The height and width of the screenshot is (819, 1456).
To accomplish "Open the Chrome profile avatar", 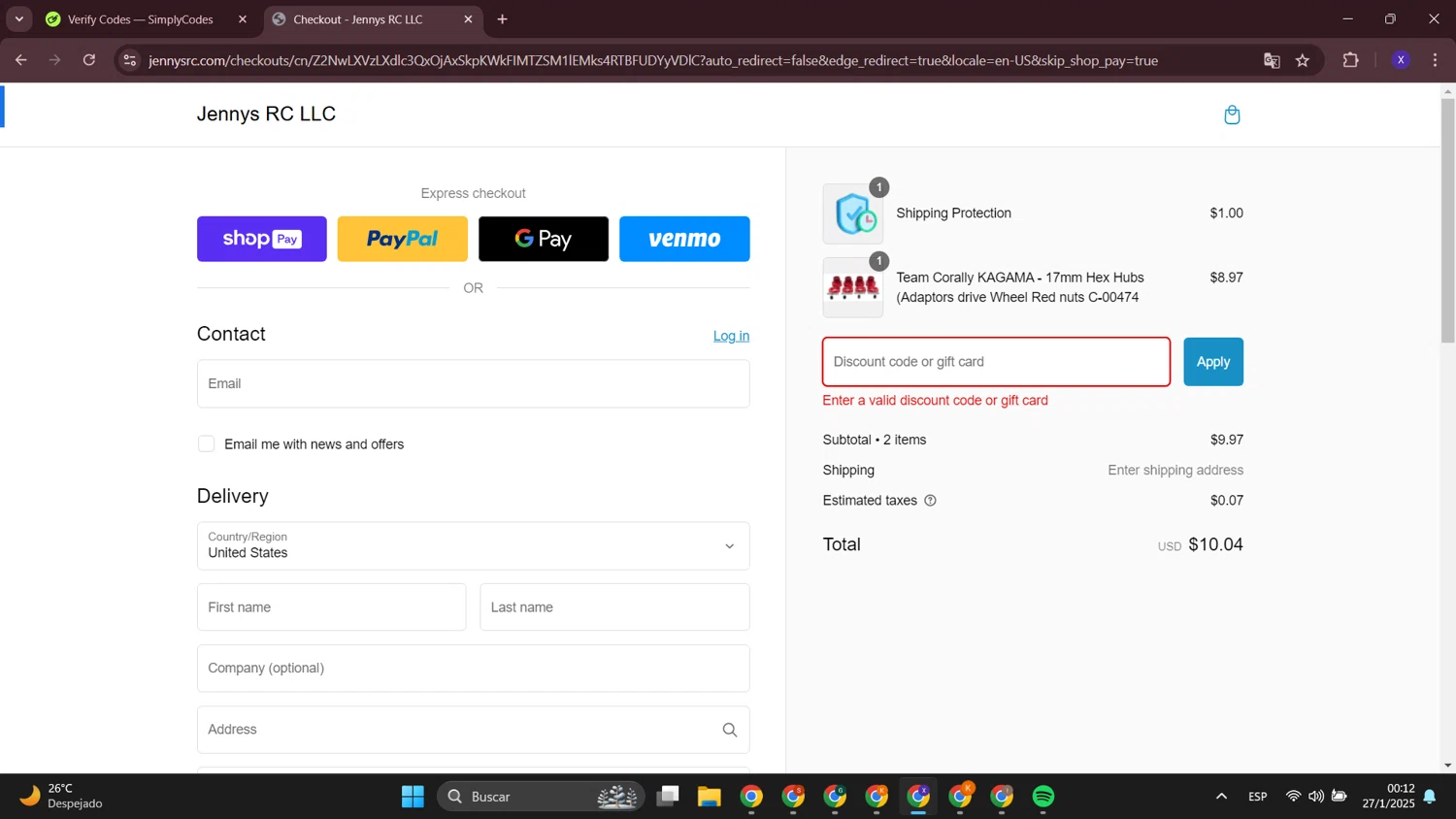I will (x=1401, y=60).
